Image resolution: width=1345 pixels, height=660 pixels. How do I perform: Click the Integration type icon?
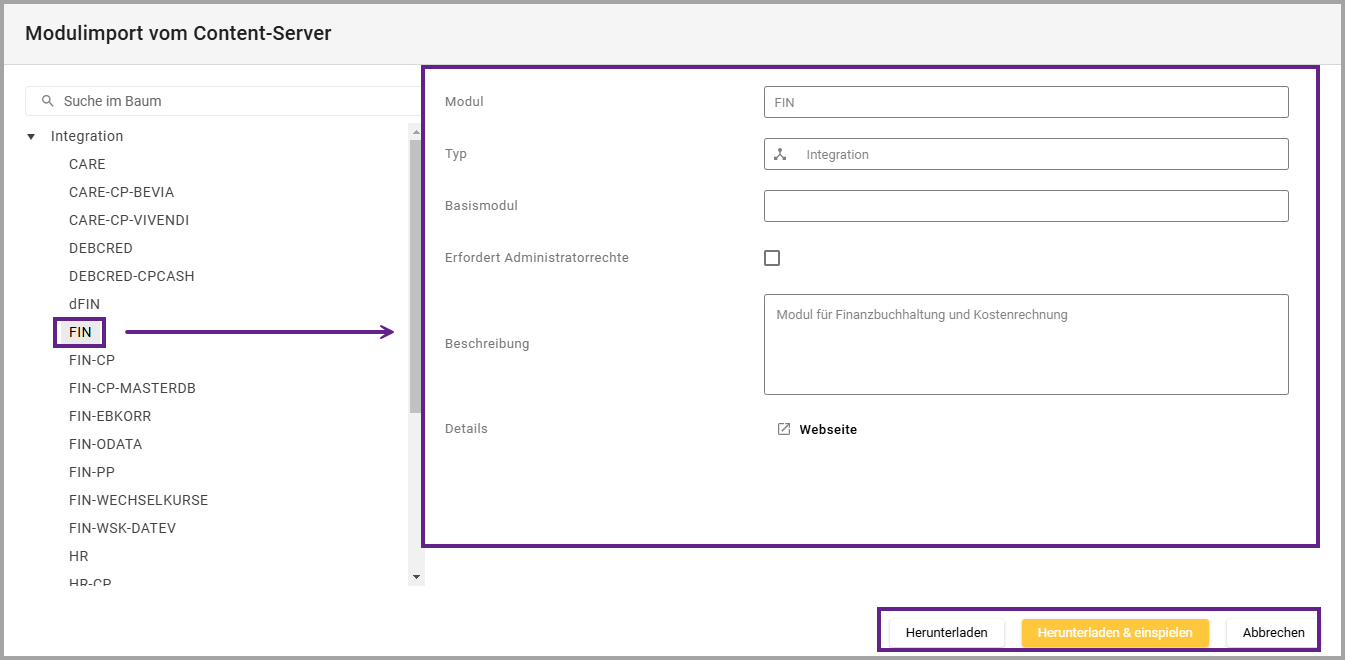coord(781,155)
